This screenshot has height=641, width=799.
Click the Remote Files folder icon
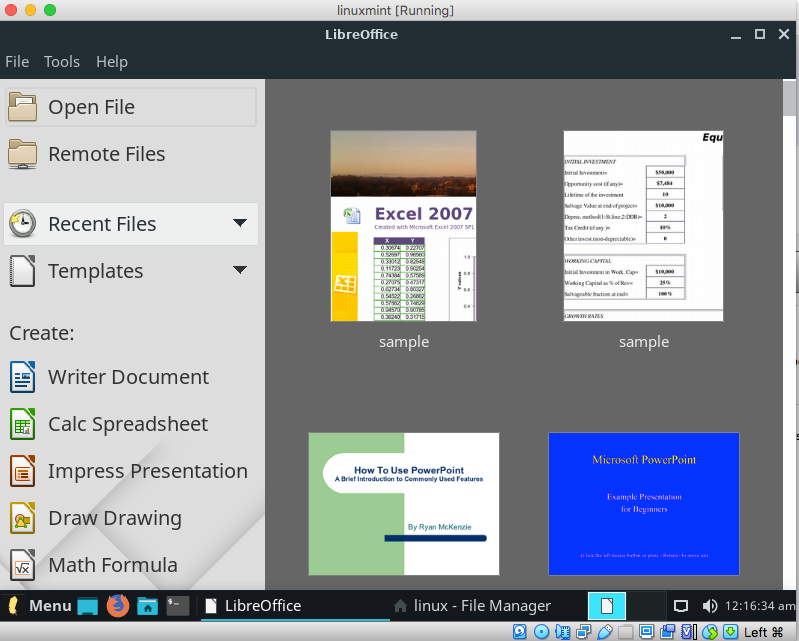(22, 154)
